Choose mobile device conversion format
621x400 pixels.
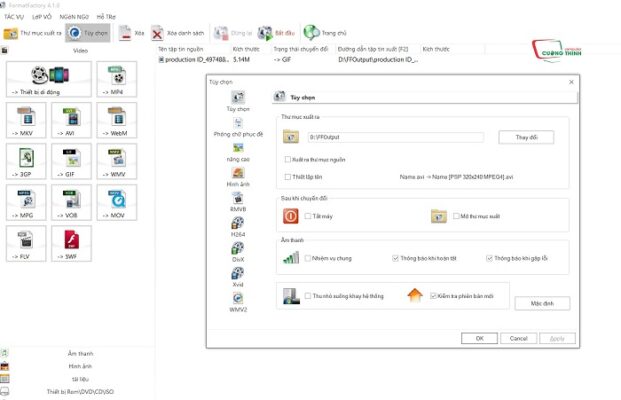(x=49, y=79)
